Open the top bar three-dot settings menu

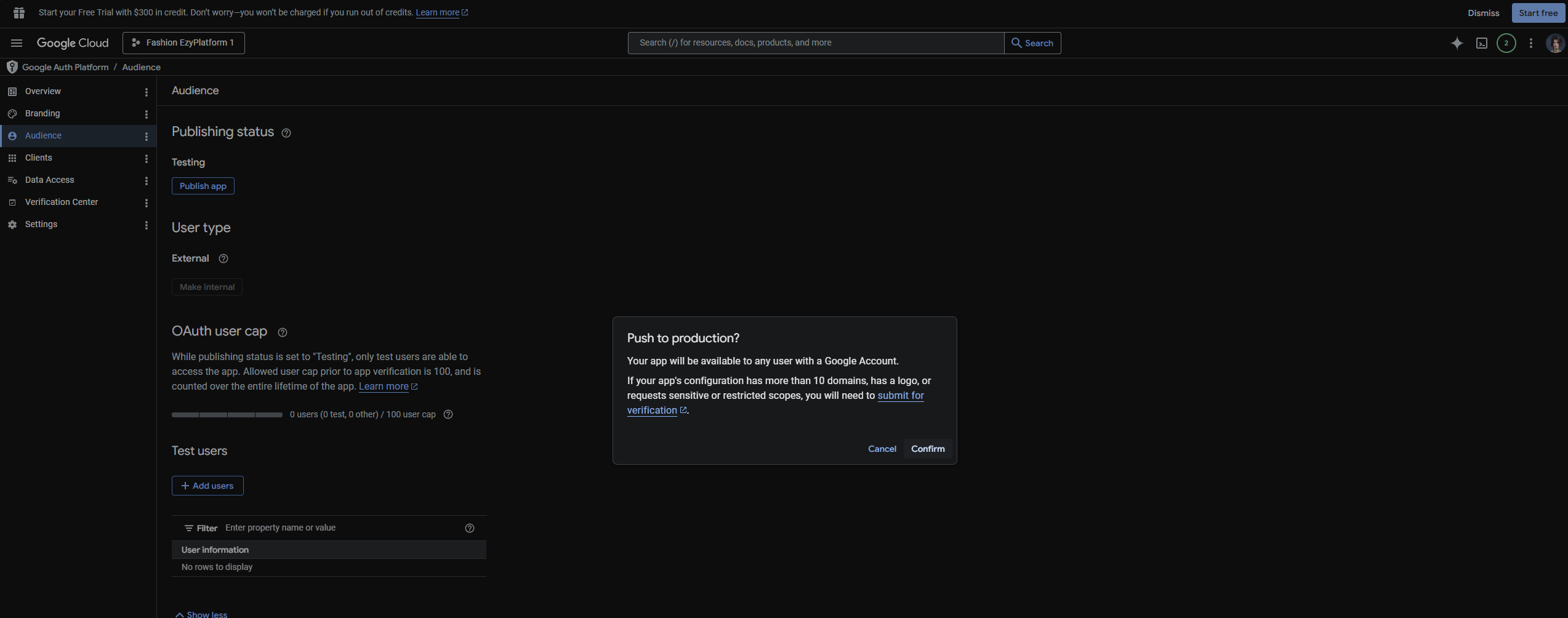tap(1530, 43)
